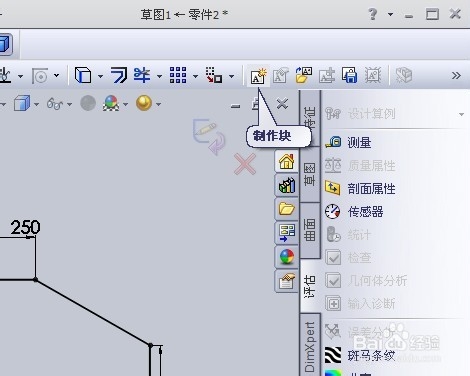Click the 检查 check command
This screenshot has width=470, height=376.
coord(348,257)
